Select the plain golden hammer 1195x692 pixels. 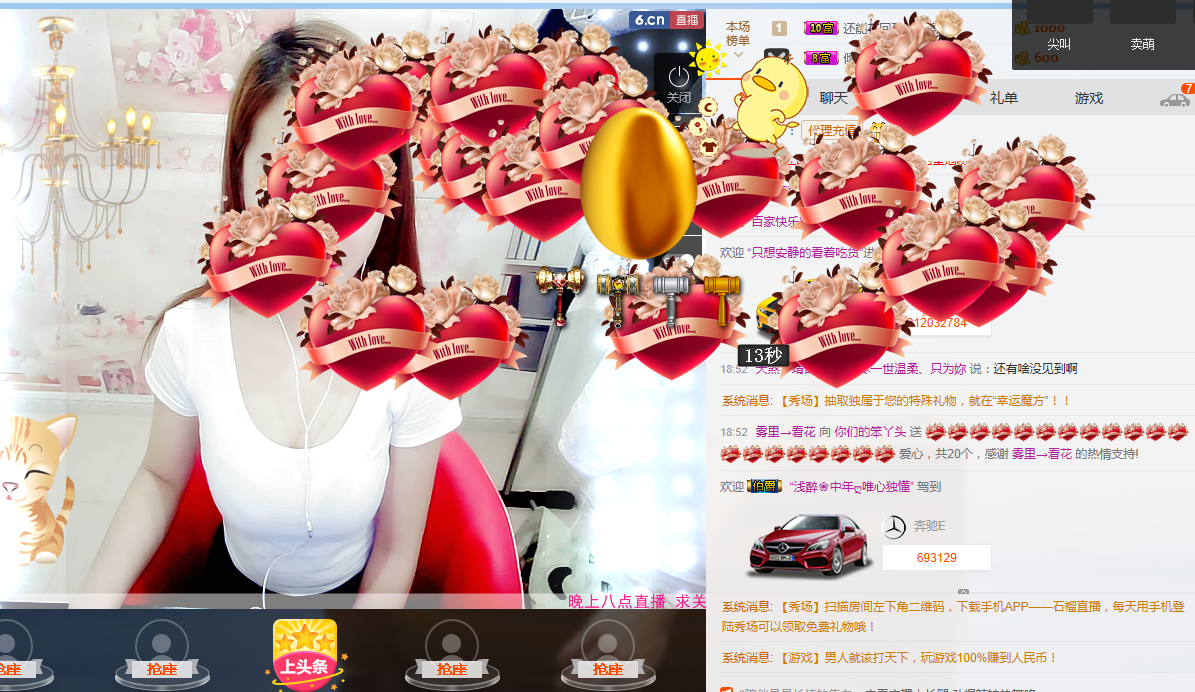coord(722,300)
